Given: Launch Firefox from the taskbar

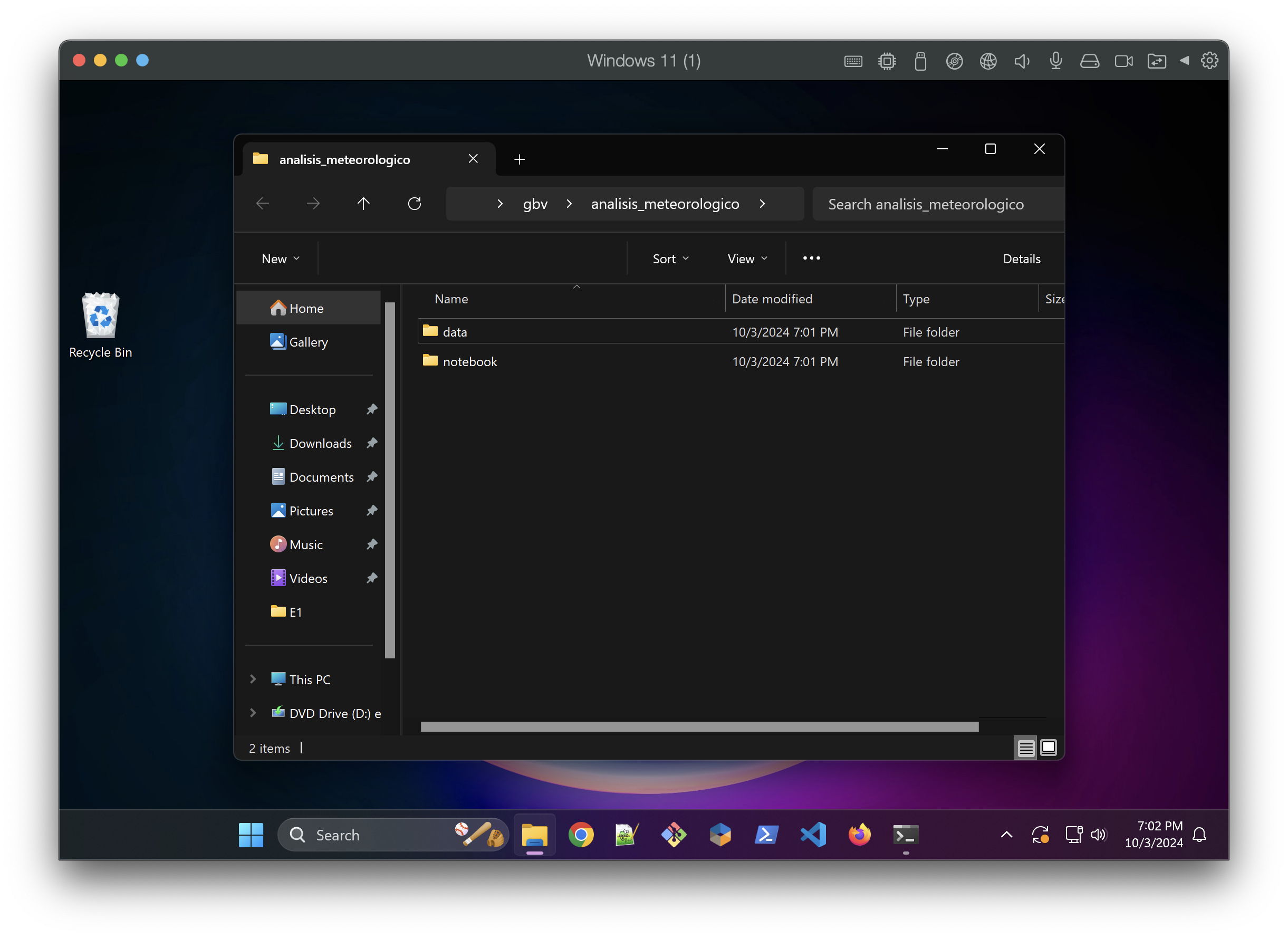Looking at the screenshot, I should click(859, 835).
